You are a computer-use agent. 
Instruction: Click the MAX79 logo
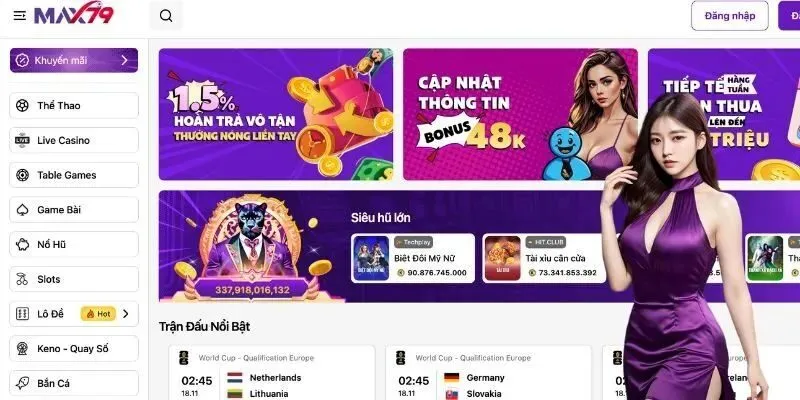click(x=73, y=13)
